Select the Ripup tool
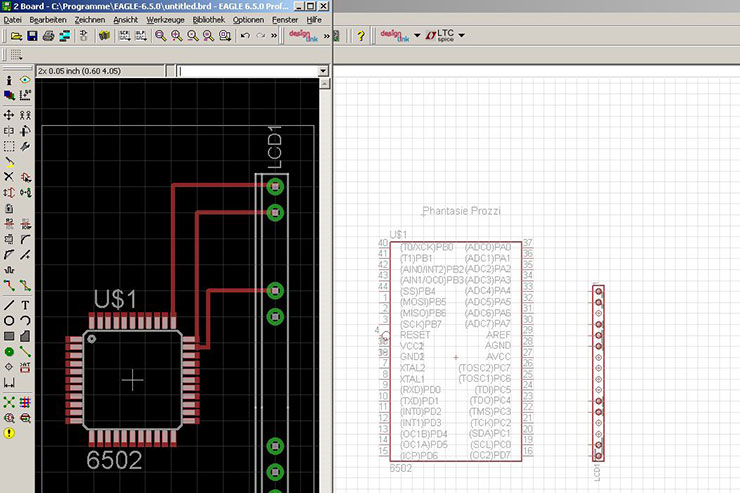740x493 pixels. 25,285
